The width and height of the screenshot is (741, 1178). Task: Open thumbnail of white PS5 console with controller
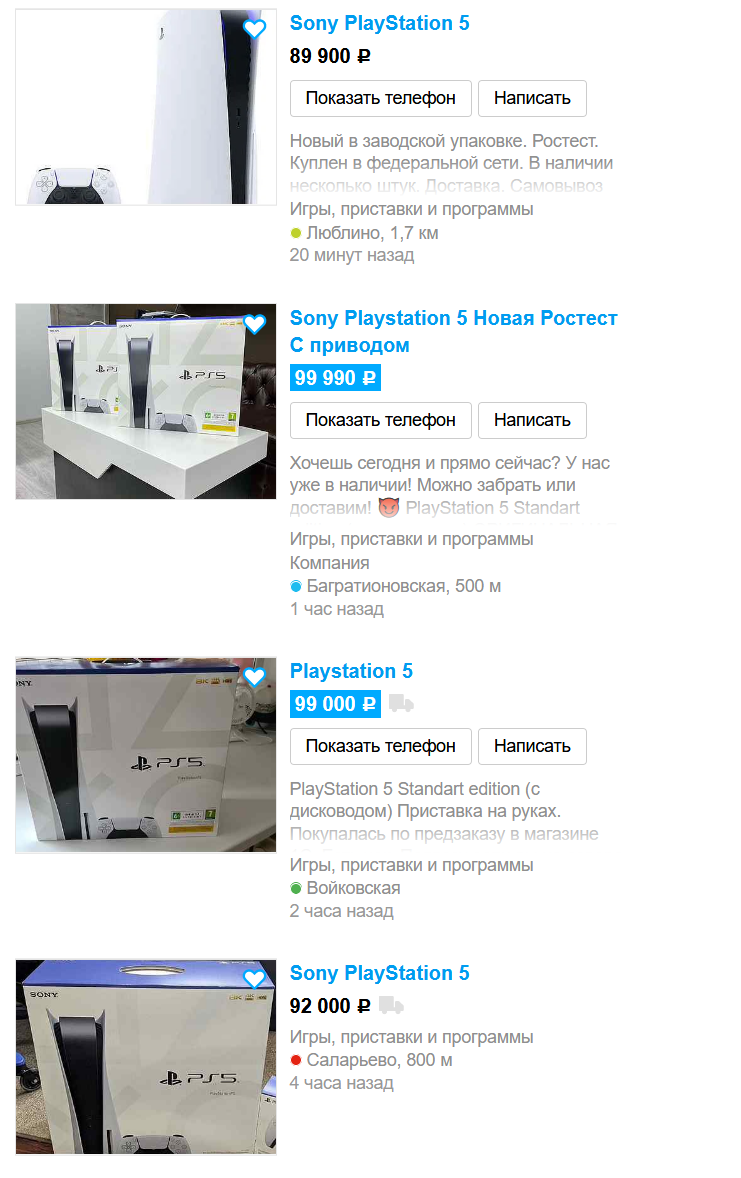[146, 107]
